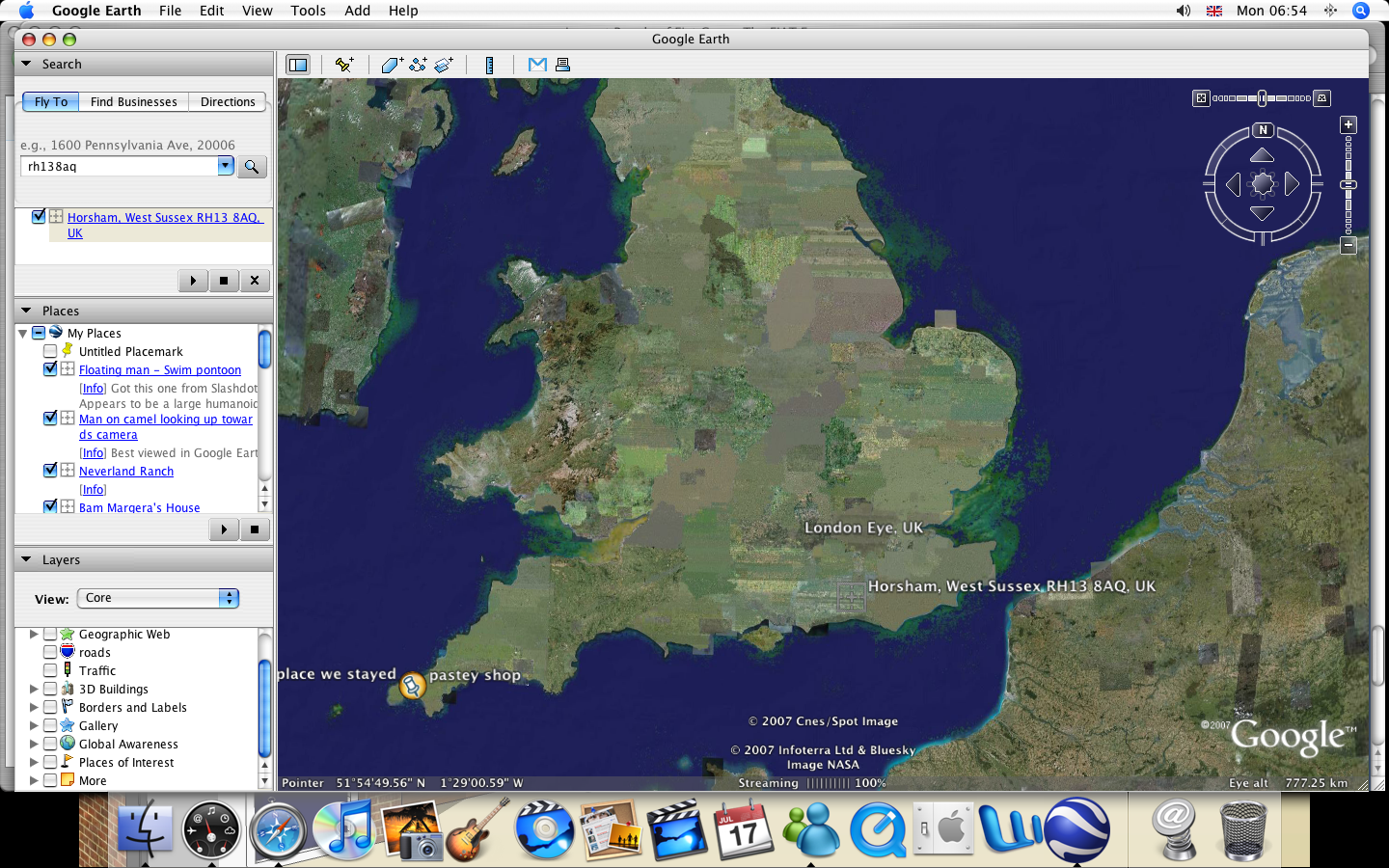Expand the Places of Interest layer
The height and width of the screenshot is (868, 1389).
[x=34, y=763]
